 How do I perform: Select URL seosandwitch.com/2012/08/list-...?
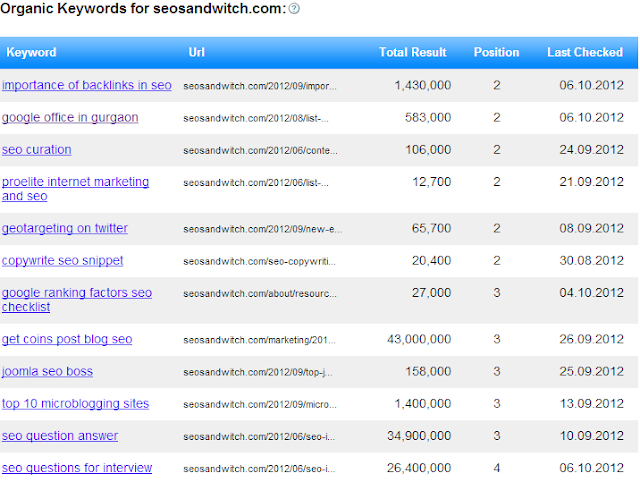pos(256,118)
